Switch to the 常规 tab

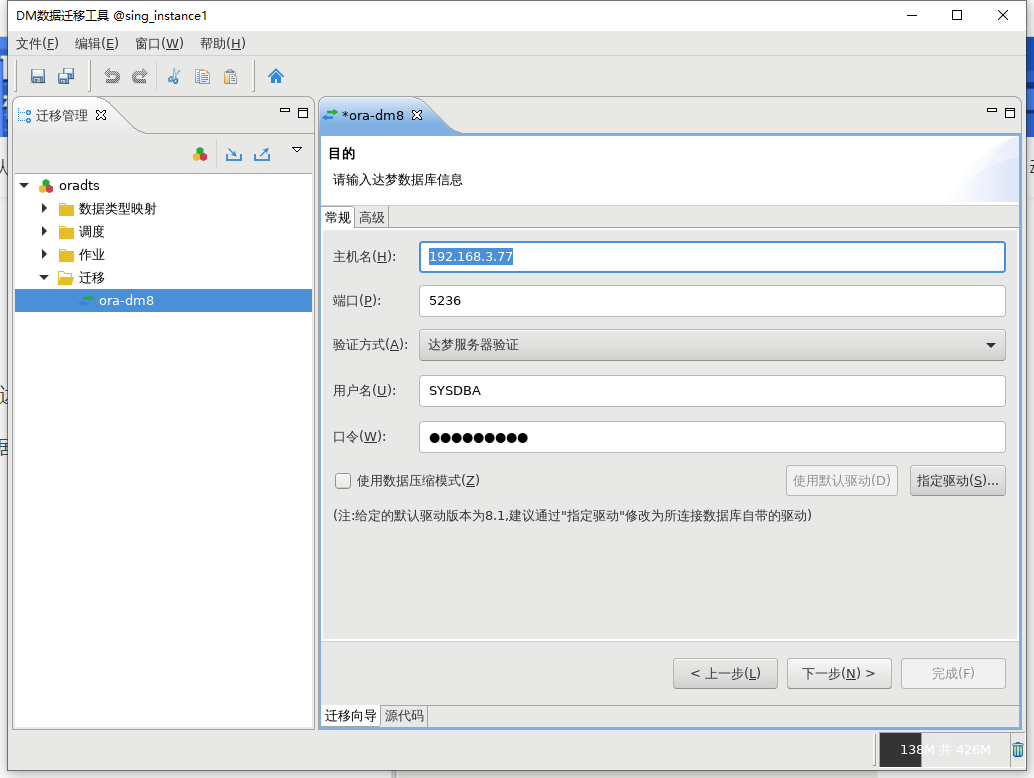point(338,218)
